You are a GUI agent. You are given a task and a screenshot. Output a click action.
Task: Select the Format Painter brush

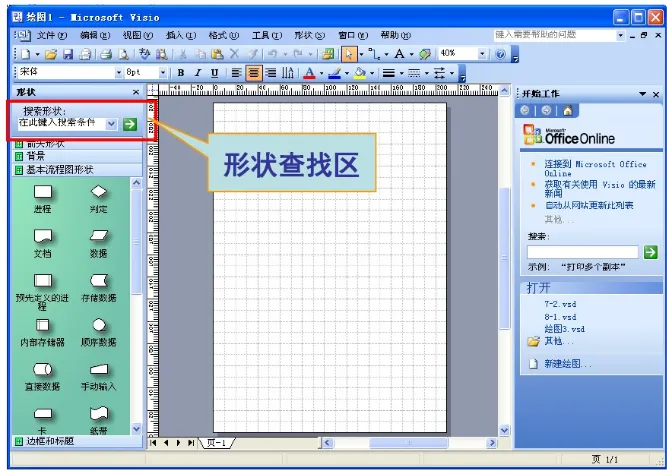coord(253,54)
